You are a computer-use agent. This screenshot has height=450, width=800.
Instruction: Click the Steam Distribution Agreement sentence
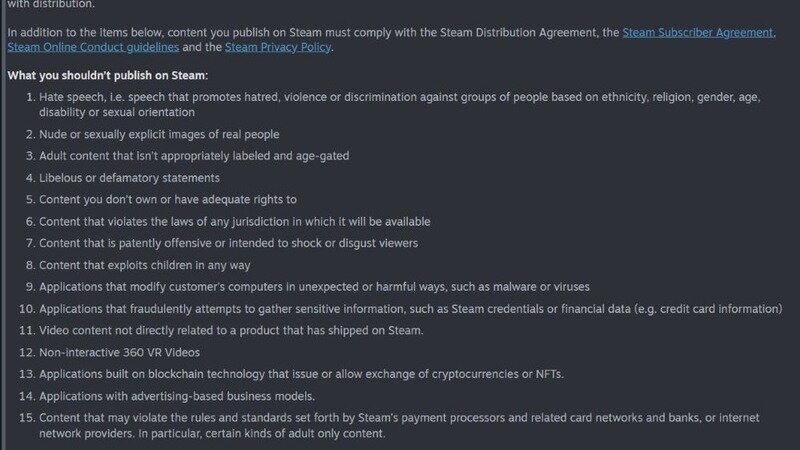(391, 40)
